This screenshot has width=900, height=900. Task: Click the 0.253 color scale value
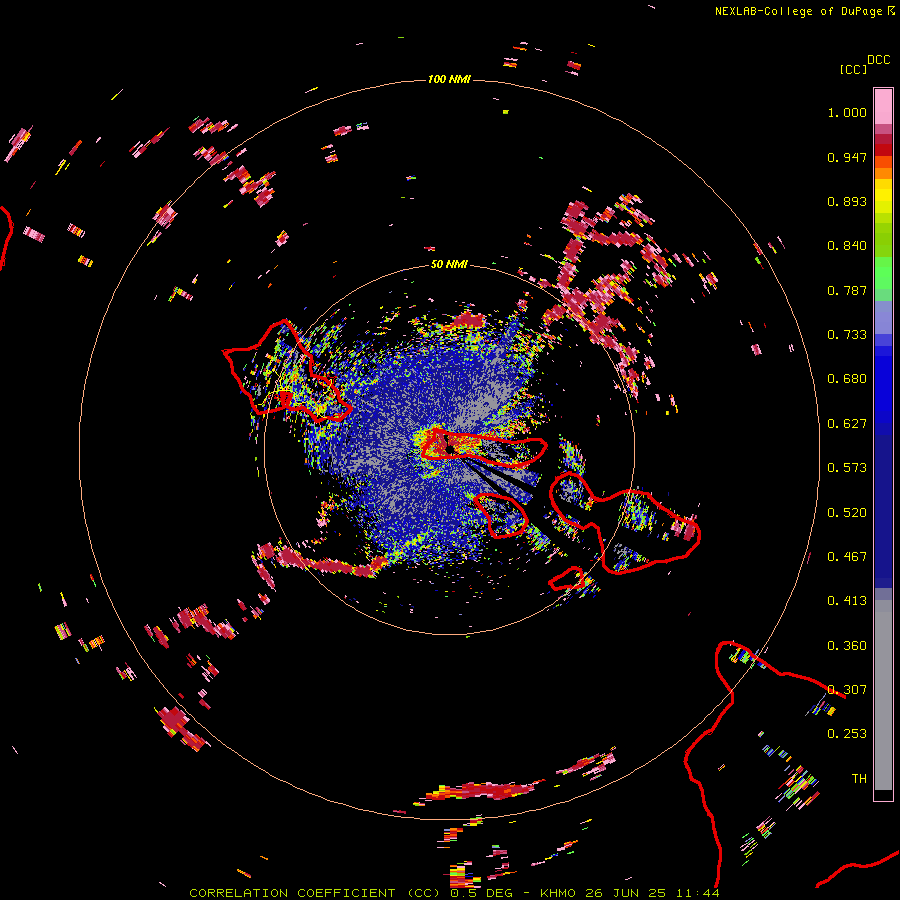click(847, 734)
